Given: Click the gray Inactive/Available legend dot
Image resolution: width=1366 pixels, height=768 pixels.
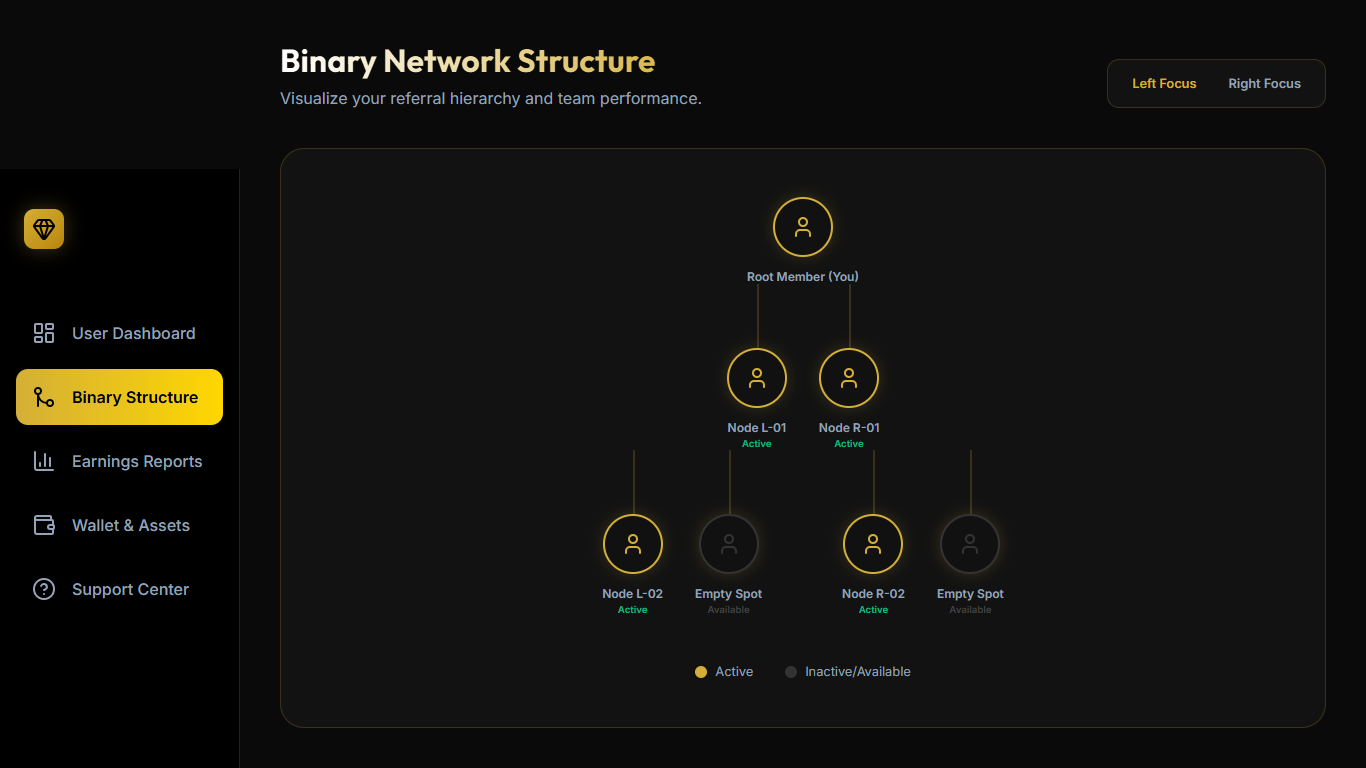Looking at the screenshot, I should 791,672.
